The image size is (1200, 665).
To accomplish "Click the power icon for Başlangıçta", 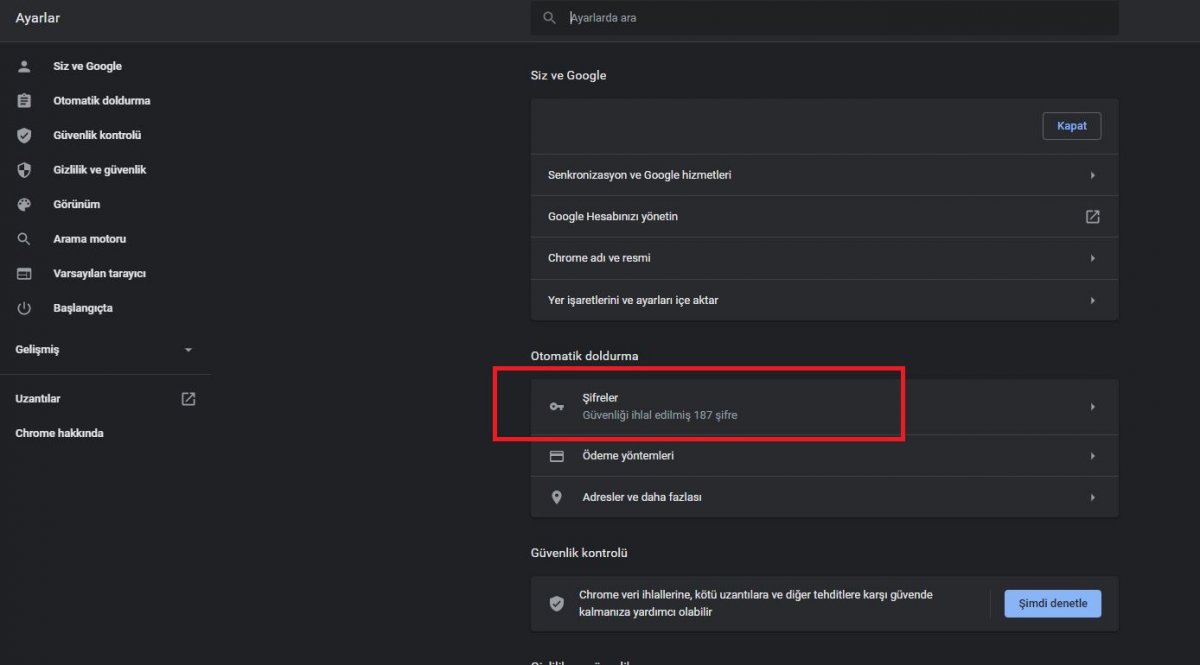I will 24,308.
